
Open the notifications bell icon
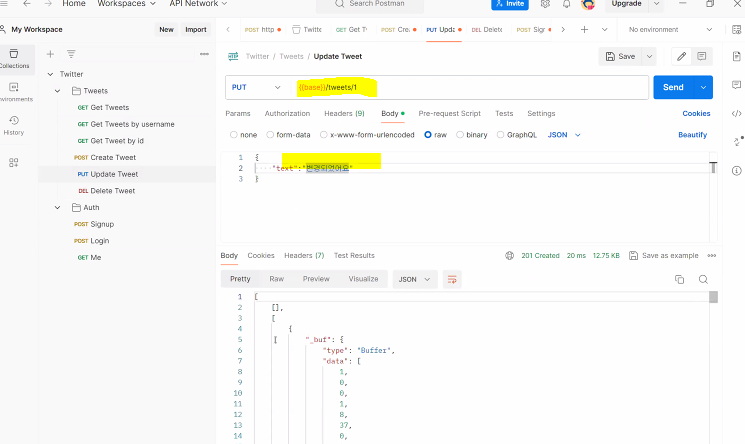coord(566,4)
